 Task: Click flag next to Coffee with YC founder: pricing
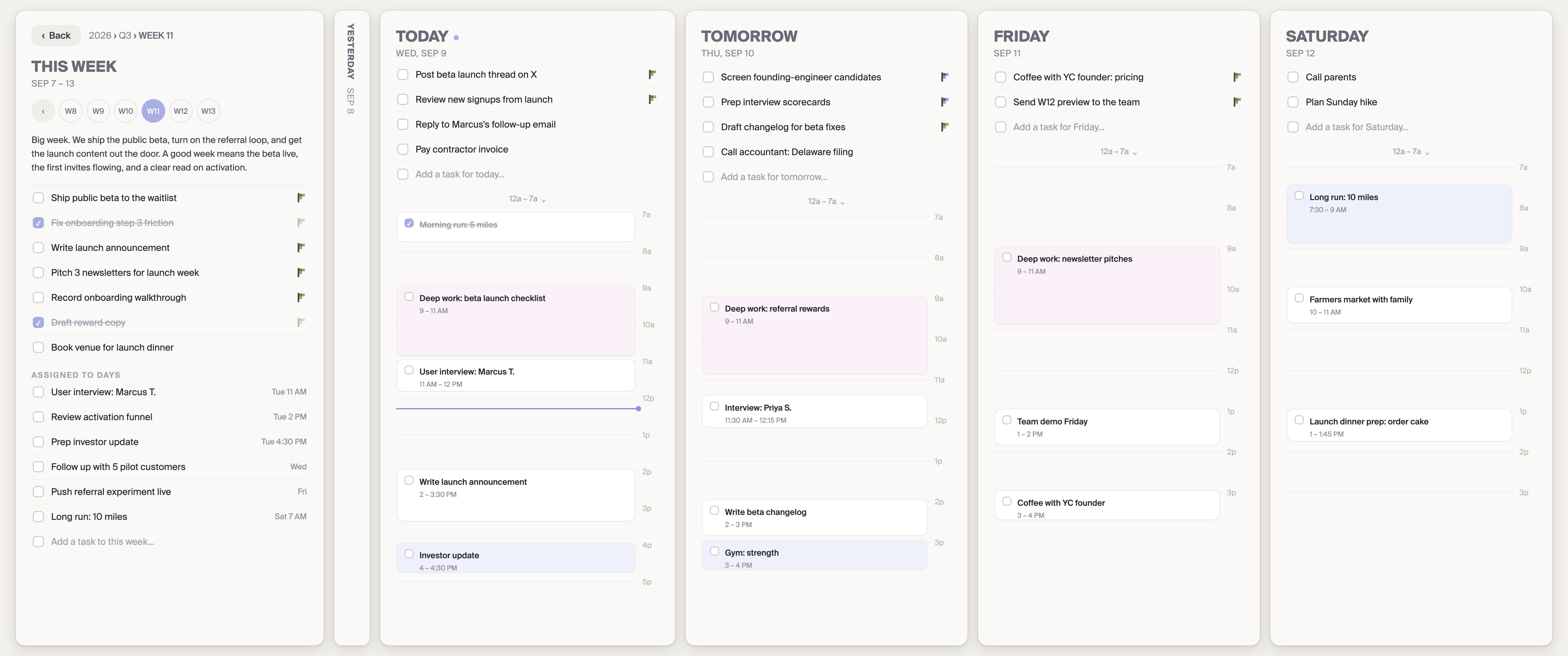(x=1237, y=77)
